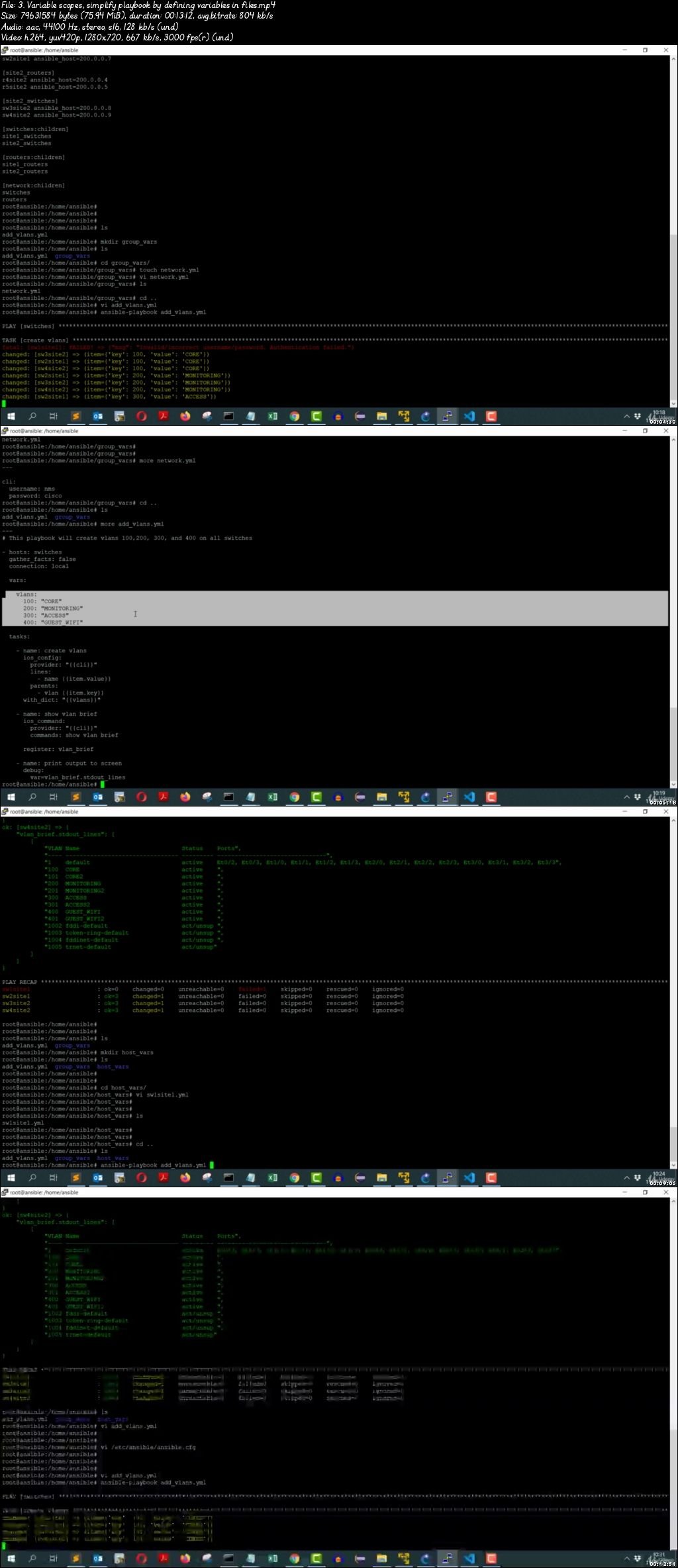Image resolution: width=678 pixels, height=1568 pixels.
Task: Click the "password: cisco" line
Action: (x=35, y=496)
